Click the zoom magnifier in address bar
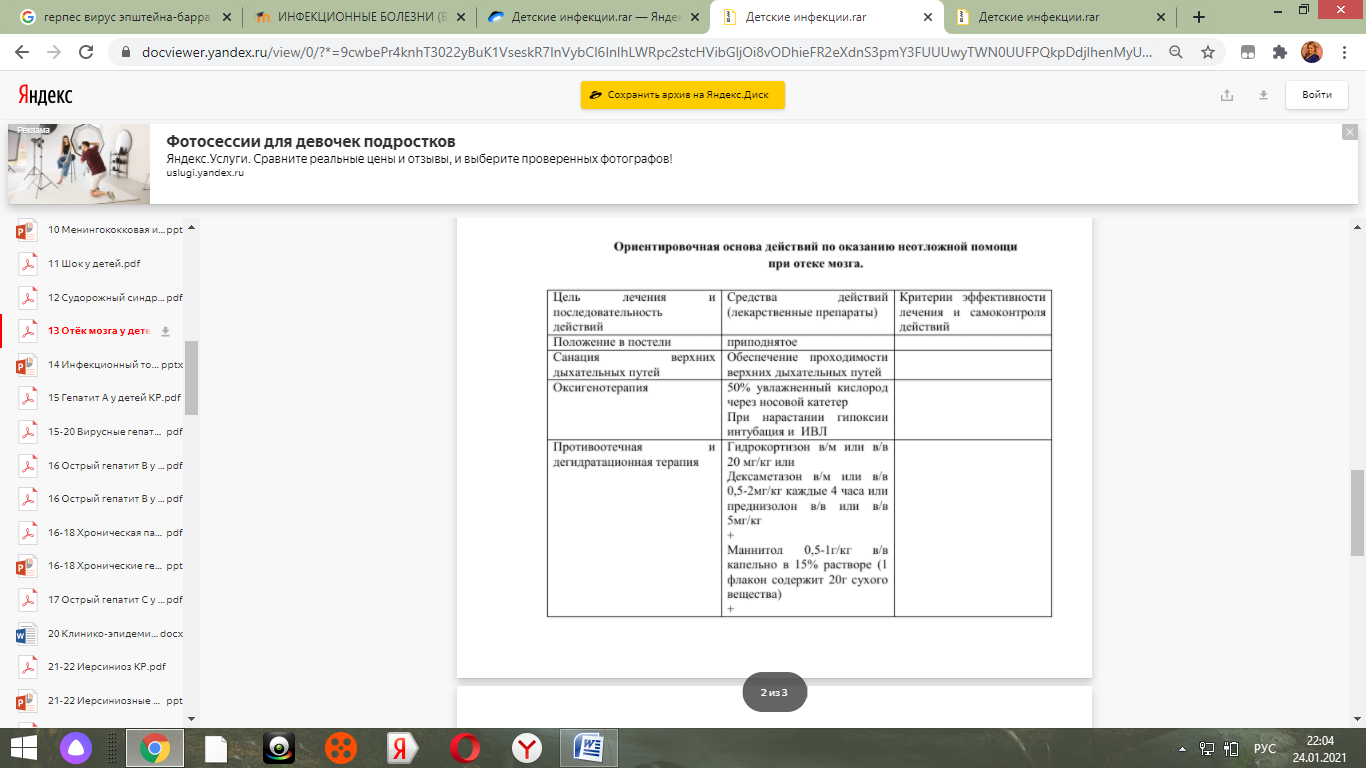Image resolution: width=1366 pixels, height=768 pixels. [x=1176, y=52]
